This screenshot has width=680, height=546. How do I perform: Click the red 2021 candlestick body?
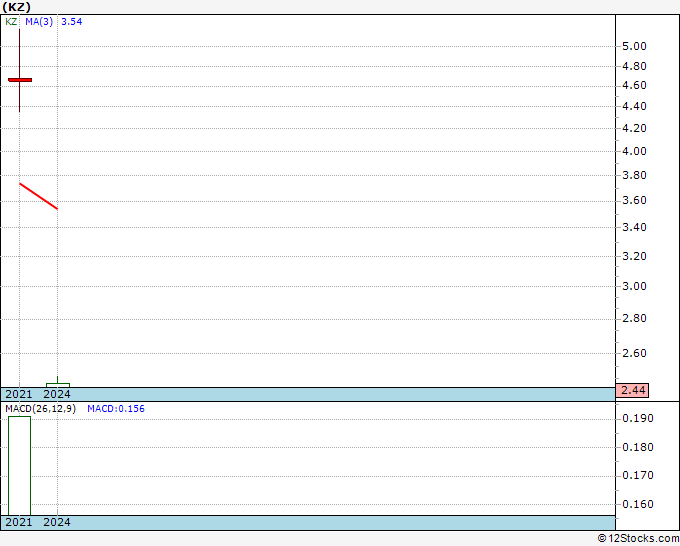20,80
